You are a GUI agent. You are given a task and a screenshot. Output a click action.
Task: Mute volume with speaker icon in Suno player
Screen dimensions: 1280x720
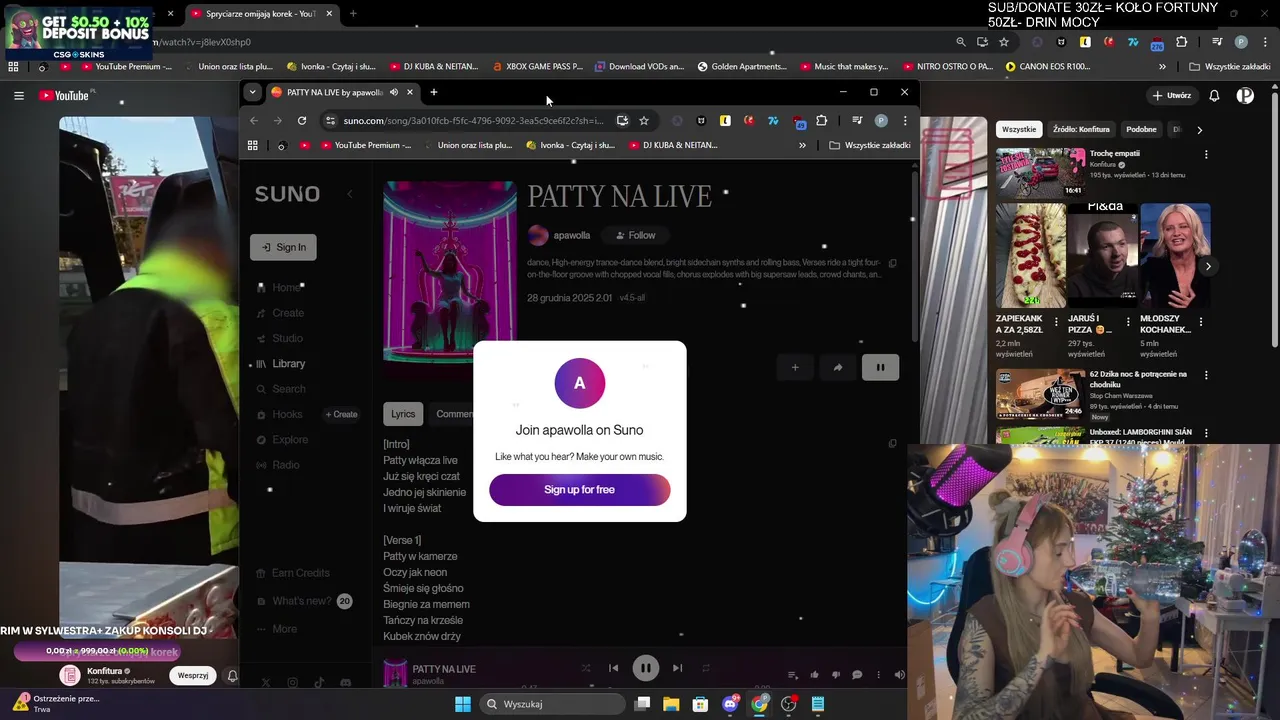coord(899,675)
